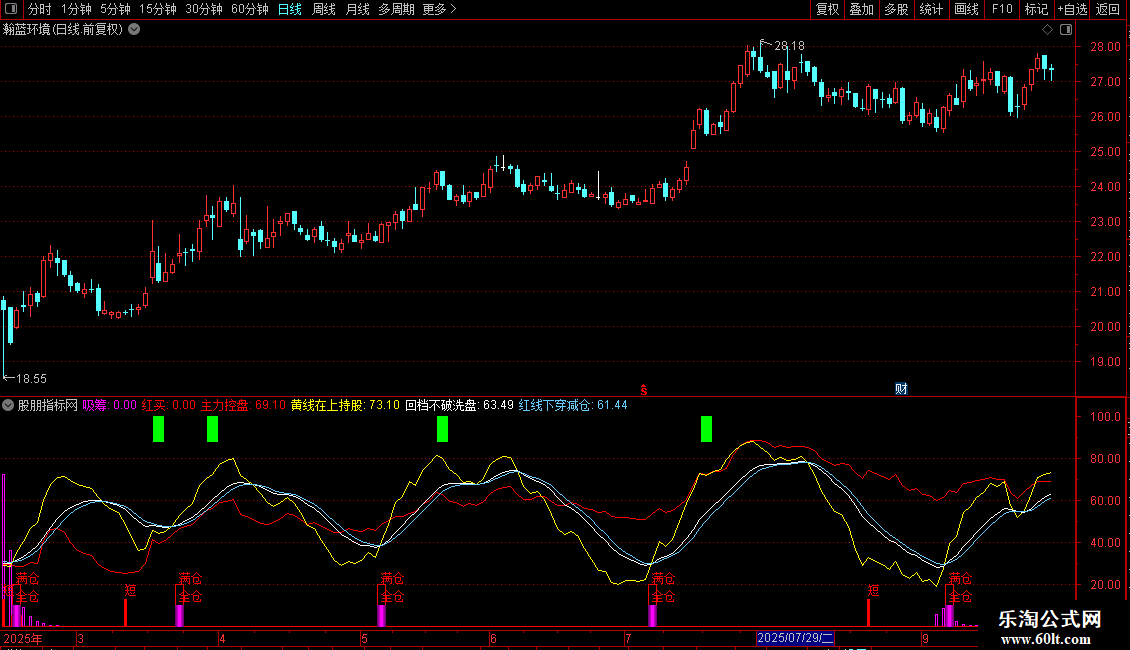Click month 6 on the time axis
This screenshot has width=1130, height=650.
[x=493, y=639]
